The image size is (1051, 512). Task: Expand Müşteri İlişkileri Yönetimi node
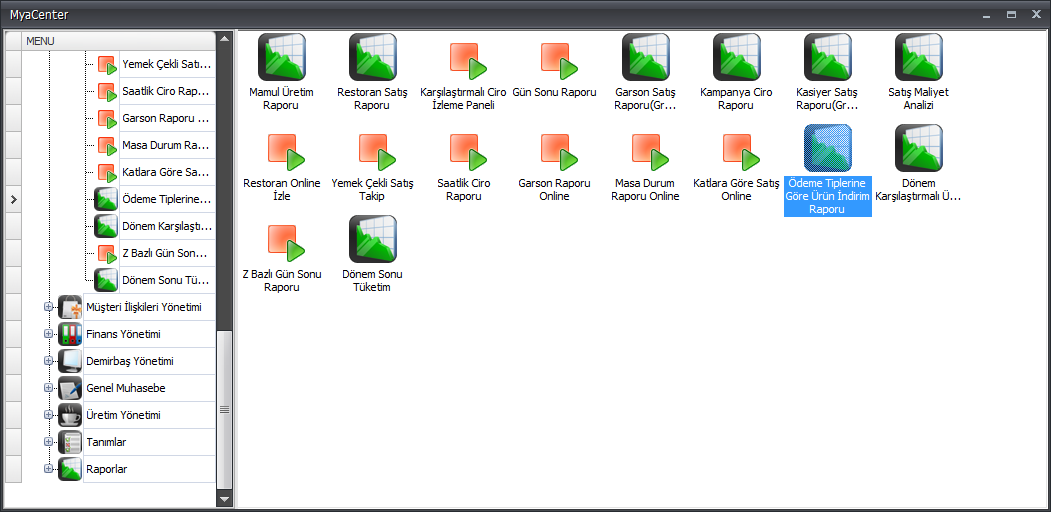(48, 307)
